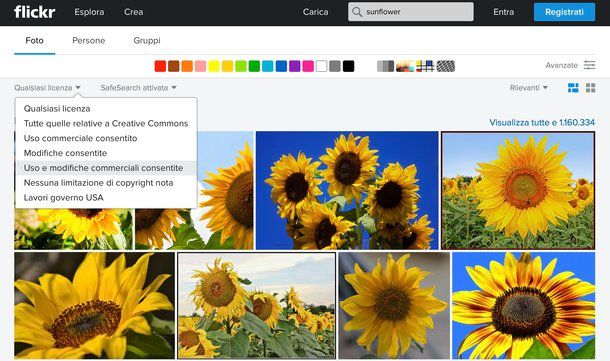
Task: Click the Carica upload link
Action: pyautogui.click(x=316, y=12)
